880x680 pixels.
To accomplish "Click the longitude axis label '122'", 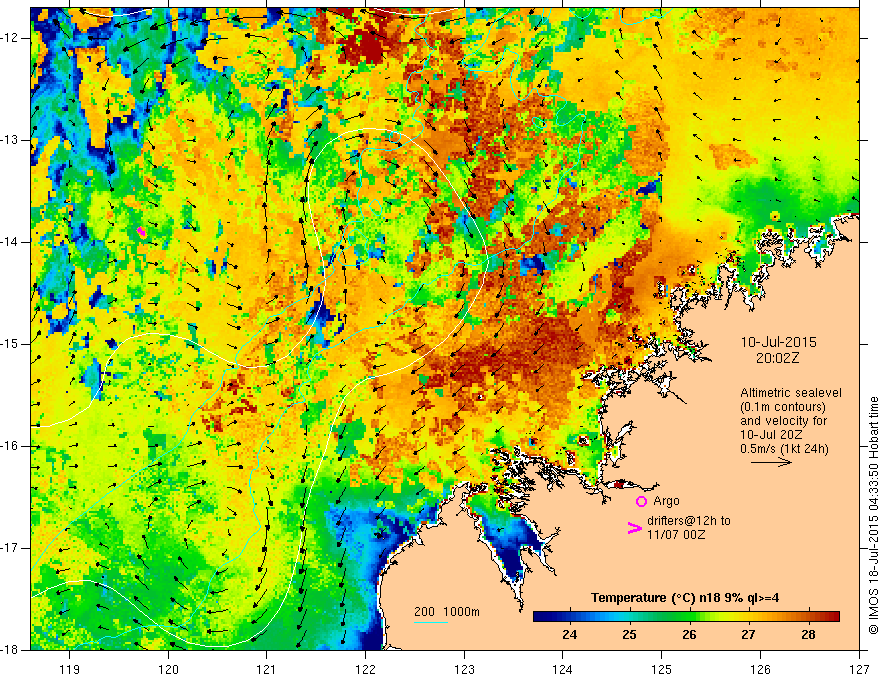I will (365, 669).
